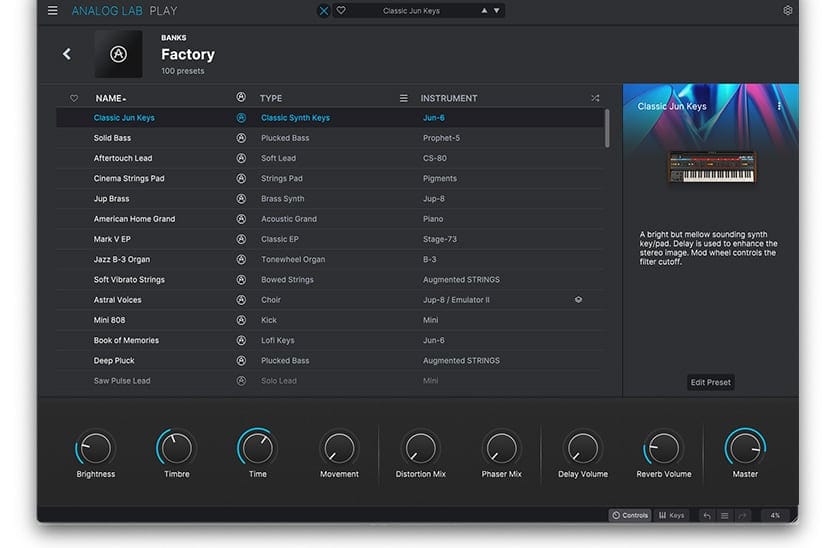Toggle favorite heart in the top preset bar

click(x=341, y=11)
